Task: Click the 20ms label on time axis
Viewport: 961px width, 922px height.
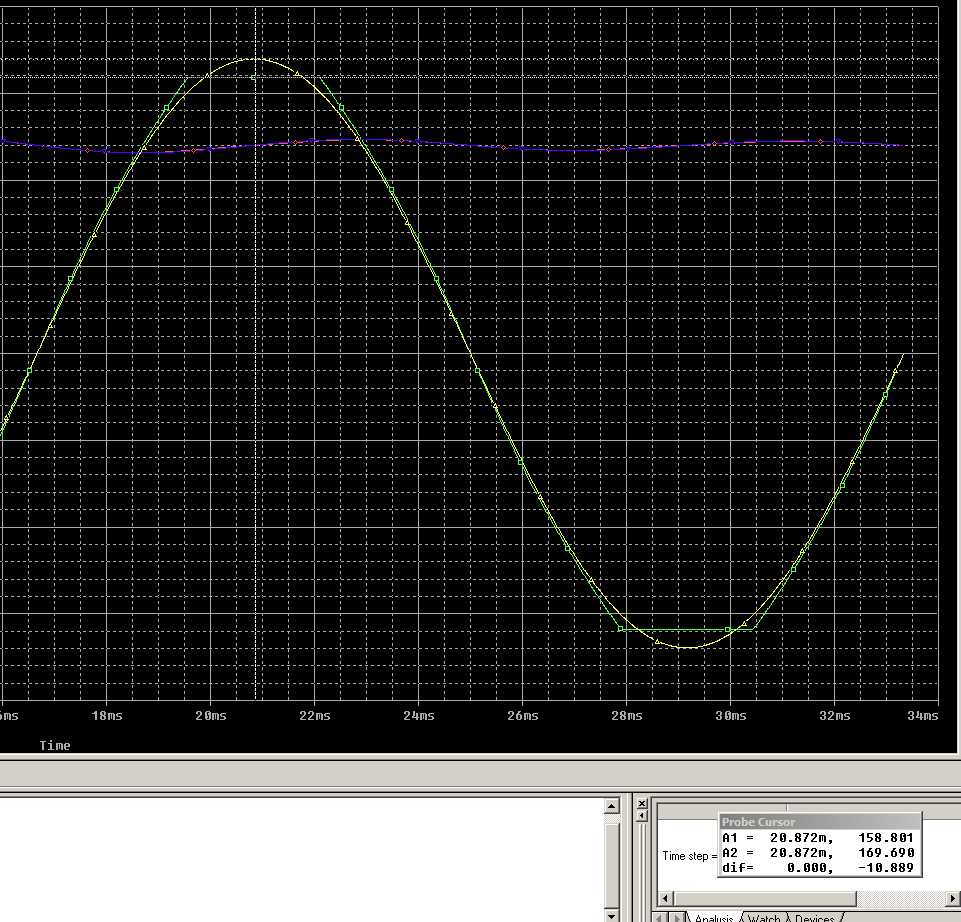Action: point(210,715)
